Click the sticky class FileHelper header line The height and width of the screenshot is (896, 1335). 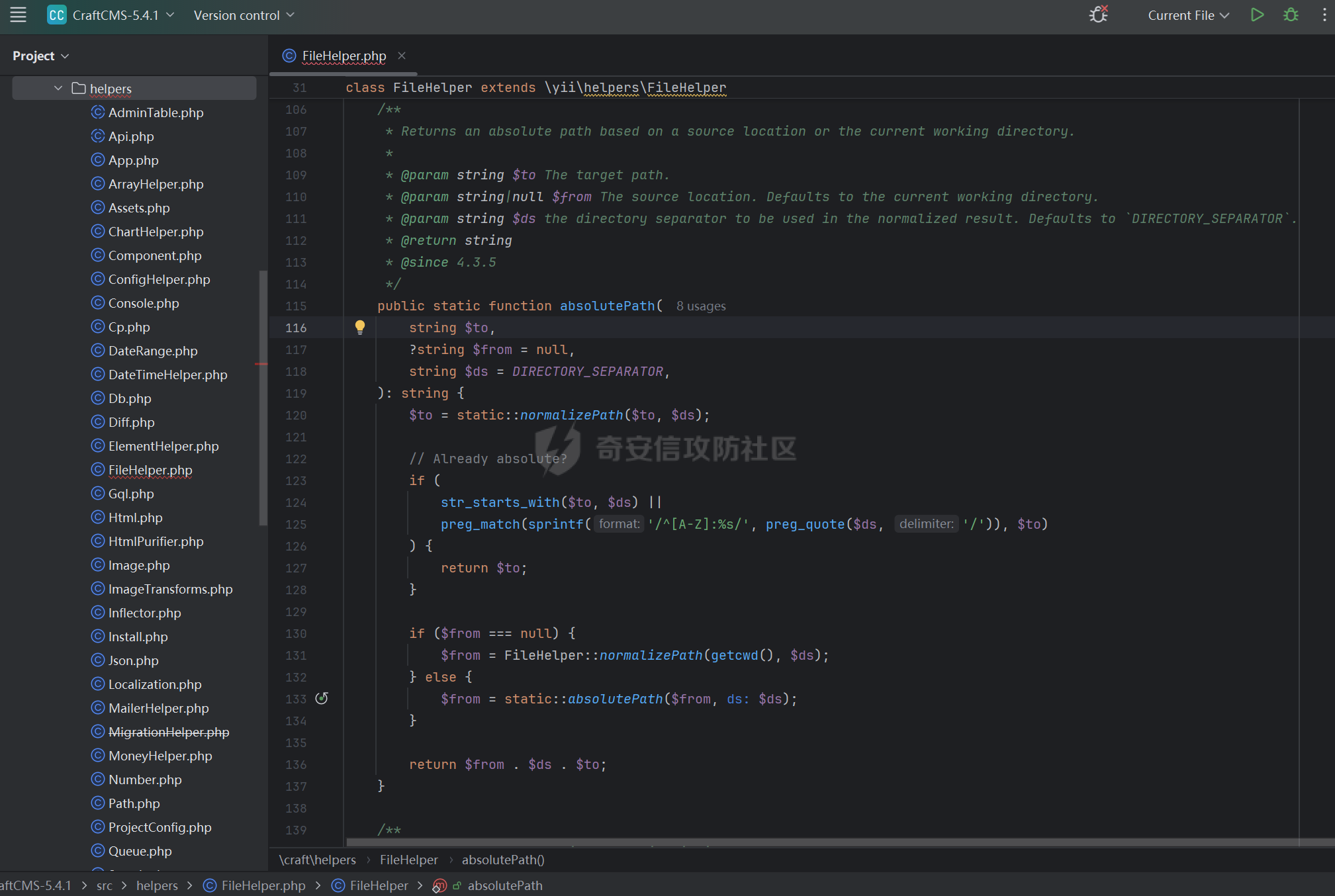[x=535, y=87]
